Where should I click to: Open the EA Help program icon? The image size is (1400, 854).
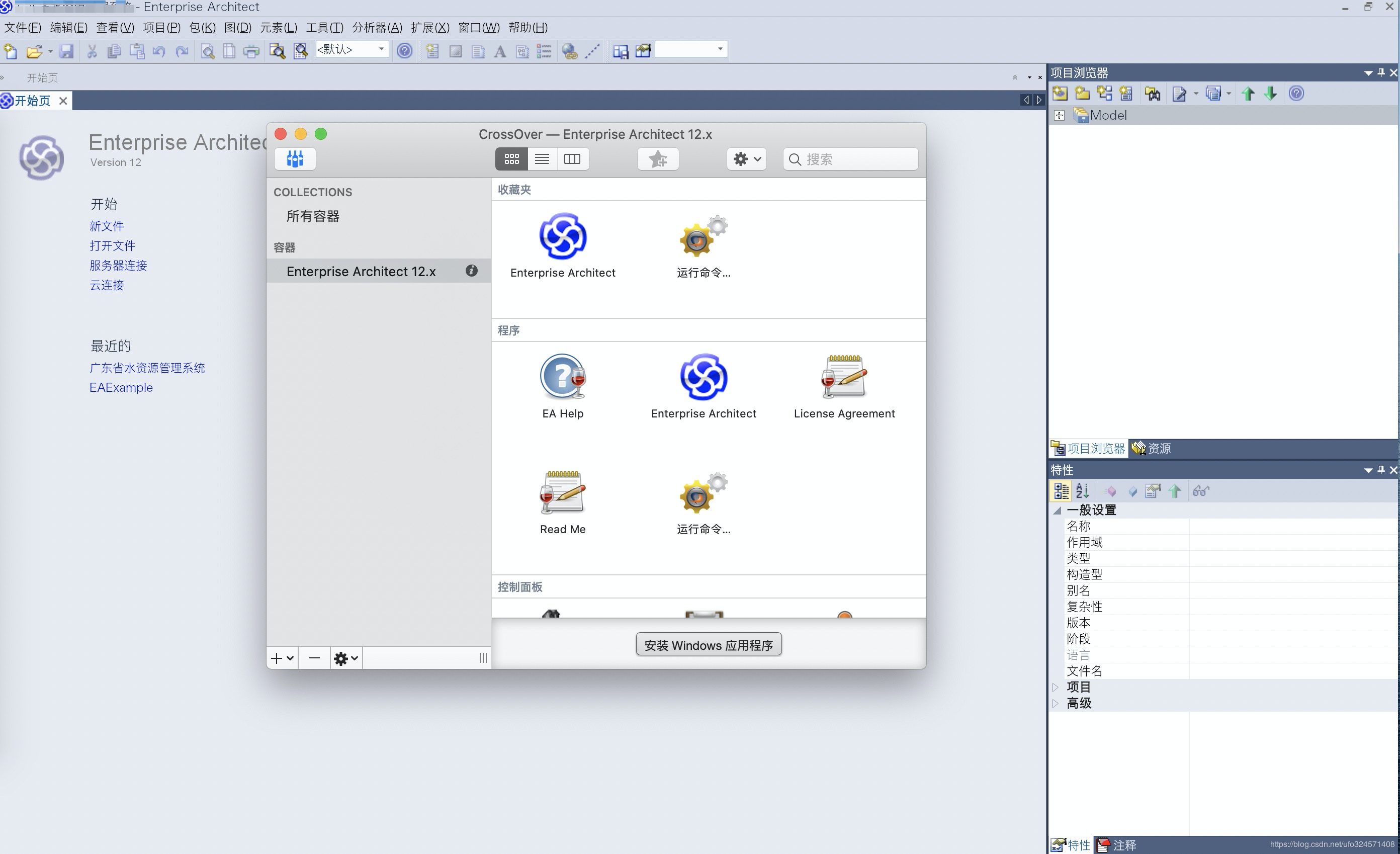click(563, 386)
